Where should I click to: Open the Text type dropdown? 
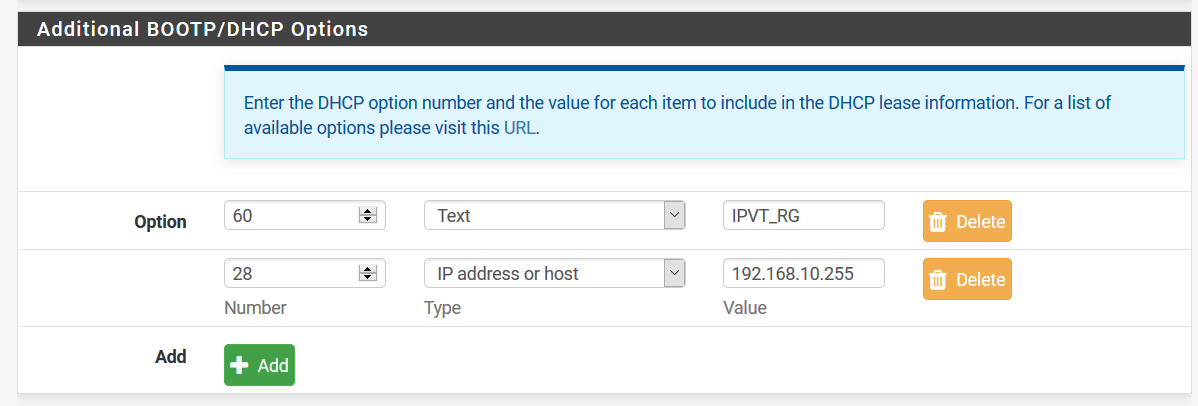[545, 215]
